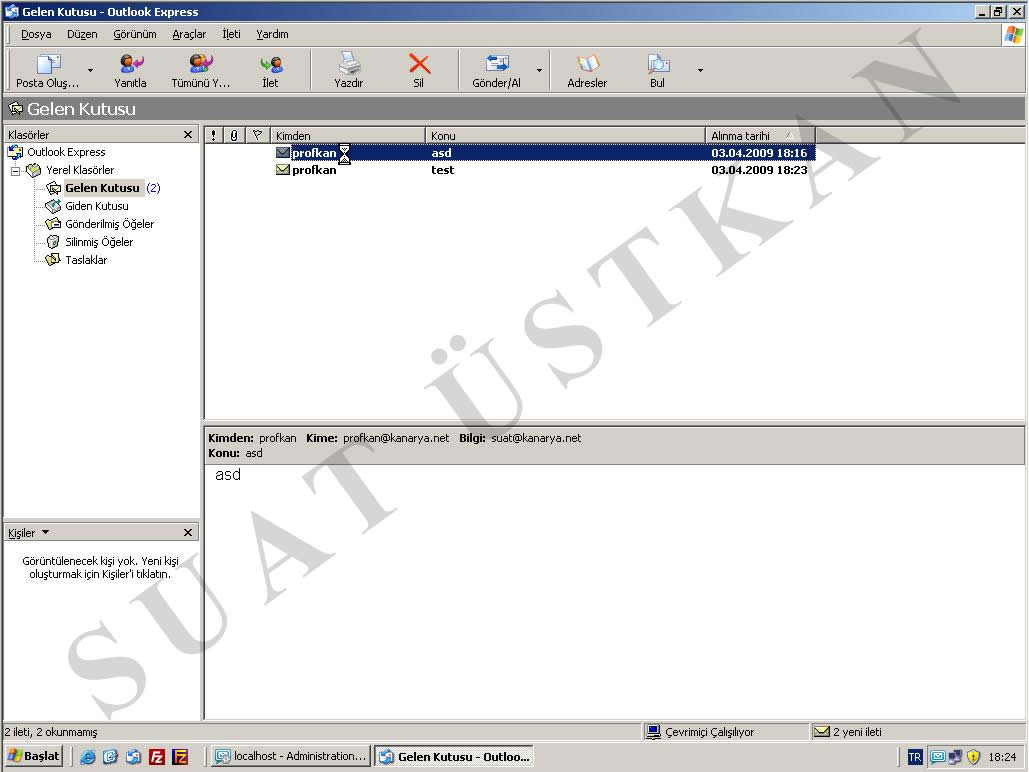This screenshot has height=772, width=1029.
Task: Click the Gönder/Al icon
Action: coord(497,64)
